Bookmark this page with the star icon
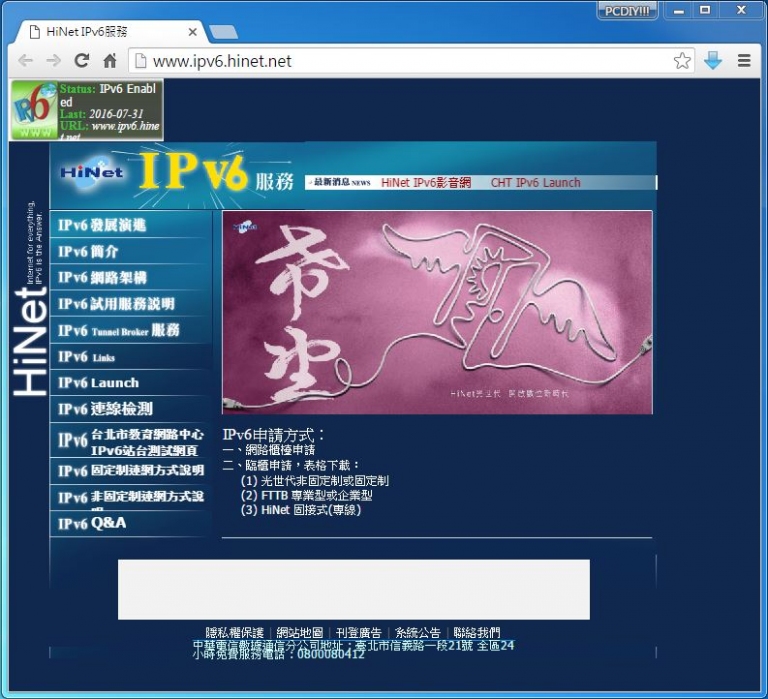Image resolution: width=768 pixels, height=699 pixels. coord(682,61)
